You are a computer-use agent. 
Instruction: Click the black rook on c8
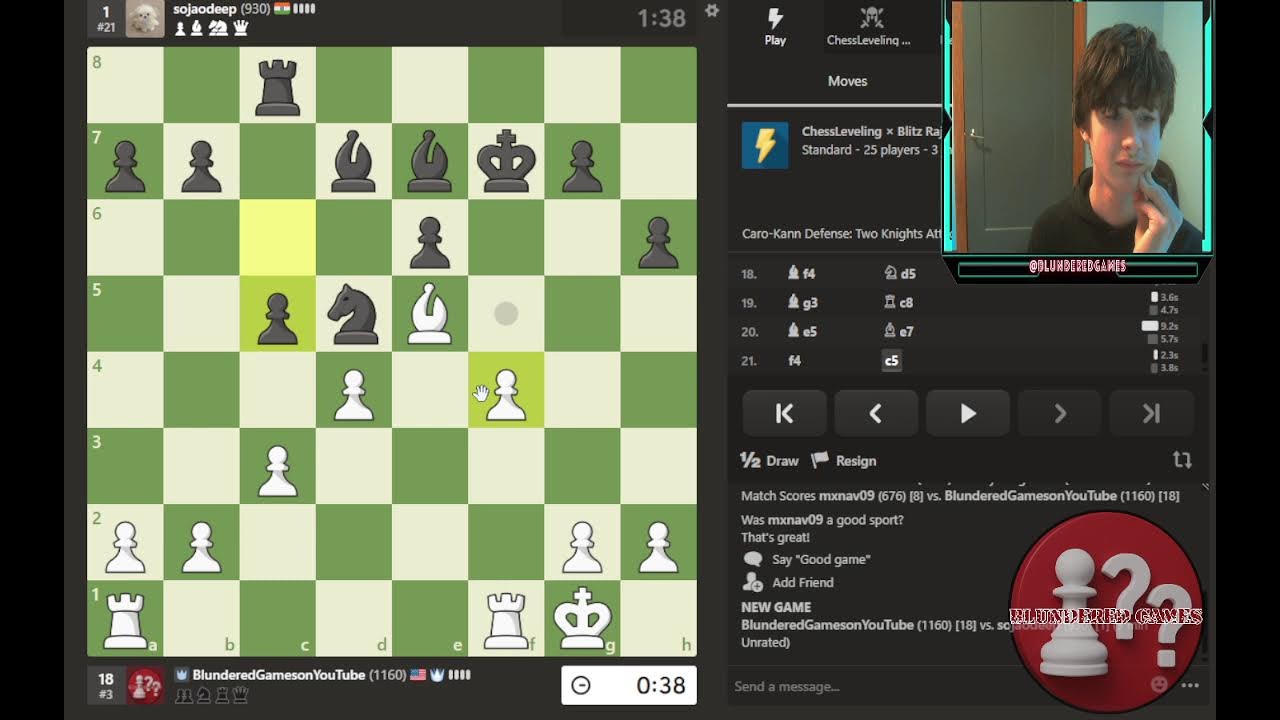(277, 85)
